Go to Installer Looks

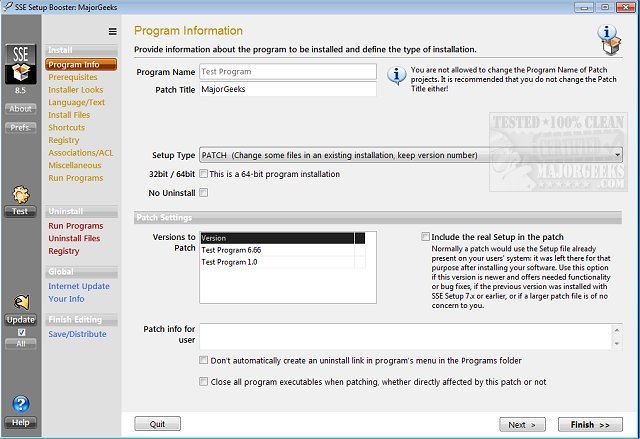76,90
